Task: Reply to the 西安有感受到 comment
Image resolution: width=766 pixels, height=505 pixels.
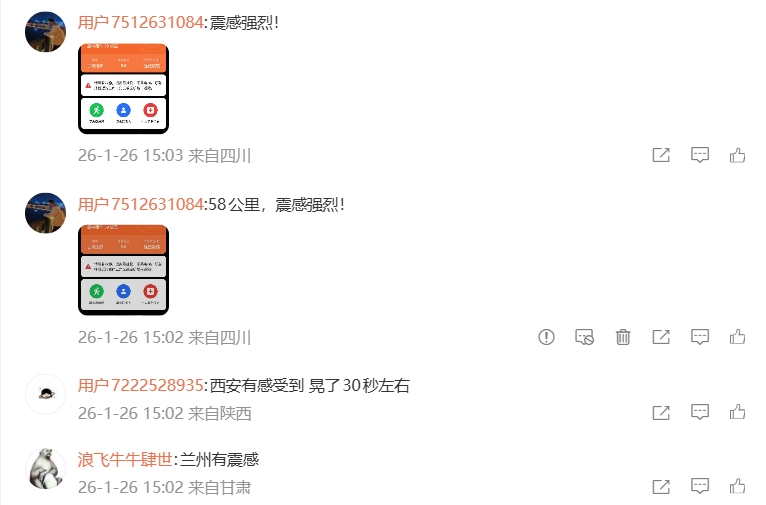Action: 700,413
